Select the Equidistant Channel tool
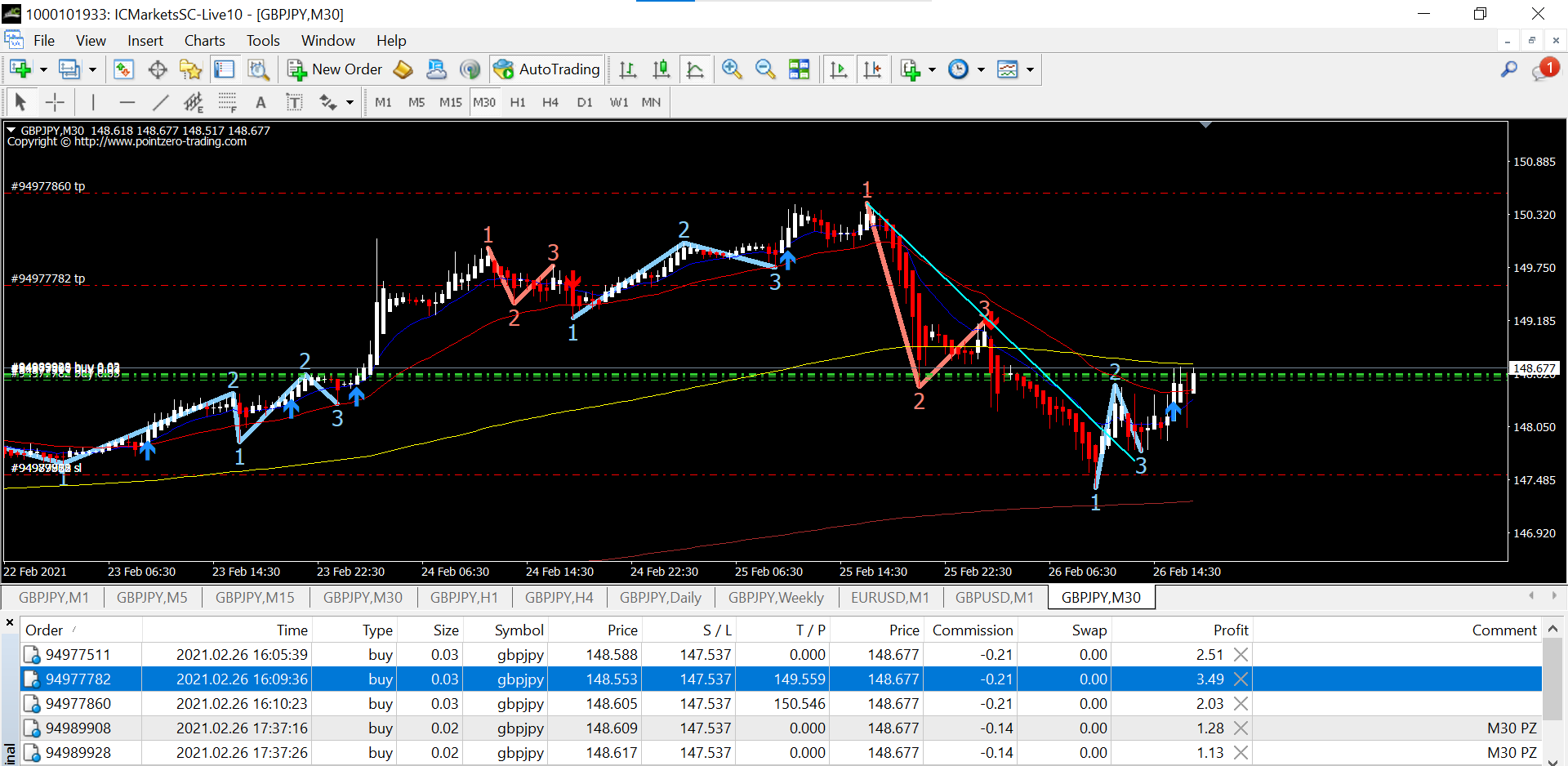This screenshot has width=1568, height=766. 194,102
